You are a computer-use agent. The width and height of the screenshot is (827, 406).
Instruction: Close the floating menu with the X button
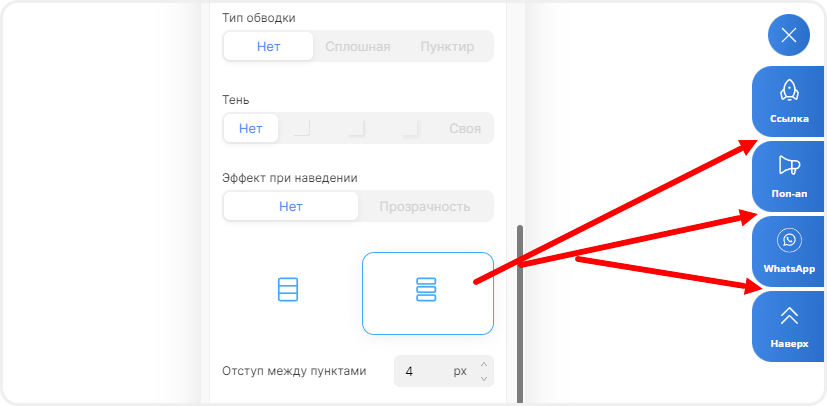point(788,35)
